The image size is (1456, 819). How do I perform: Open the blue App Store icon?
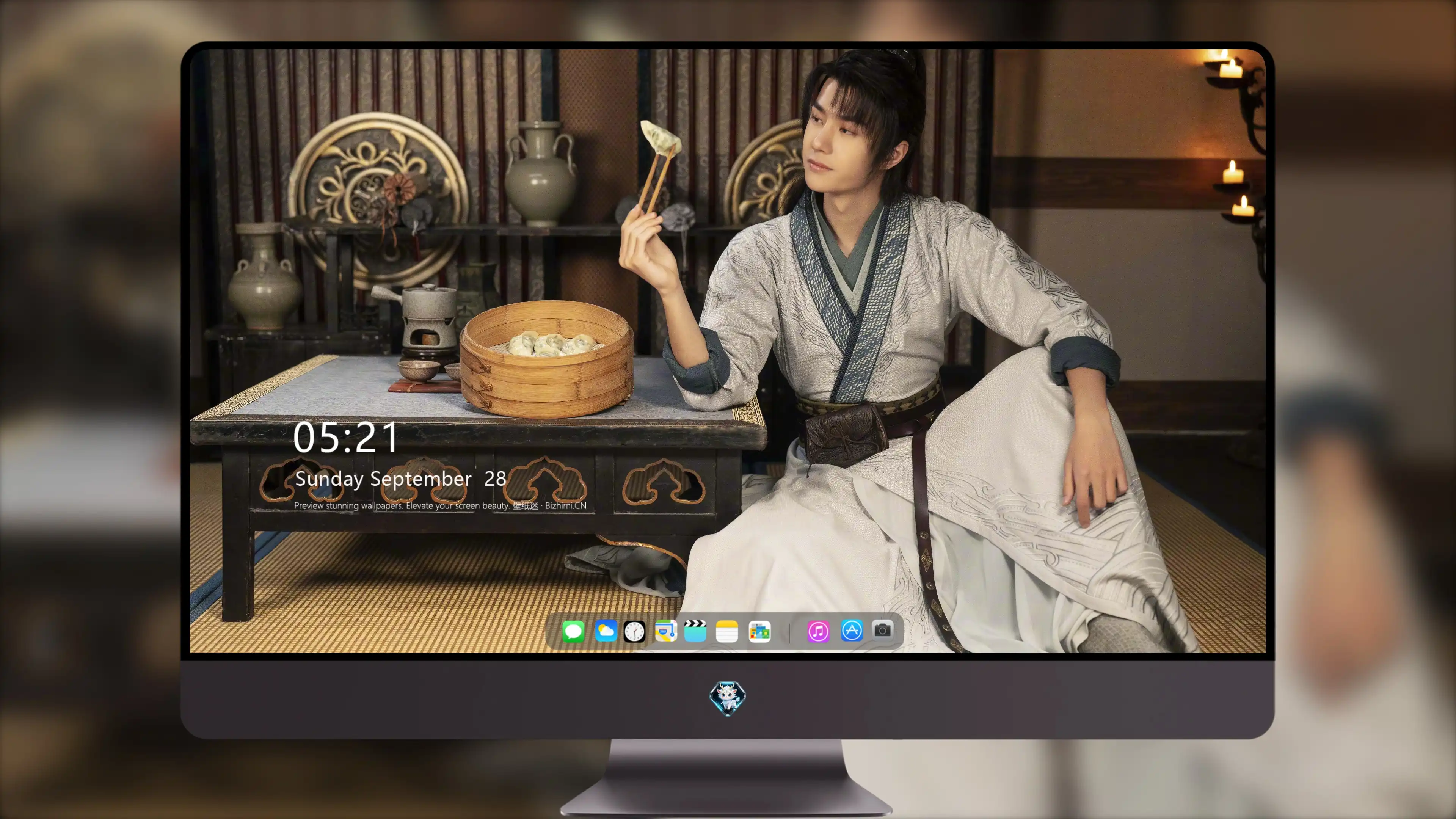852,630
